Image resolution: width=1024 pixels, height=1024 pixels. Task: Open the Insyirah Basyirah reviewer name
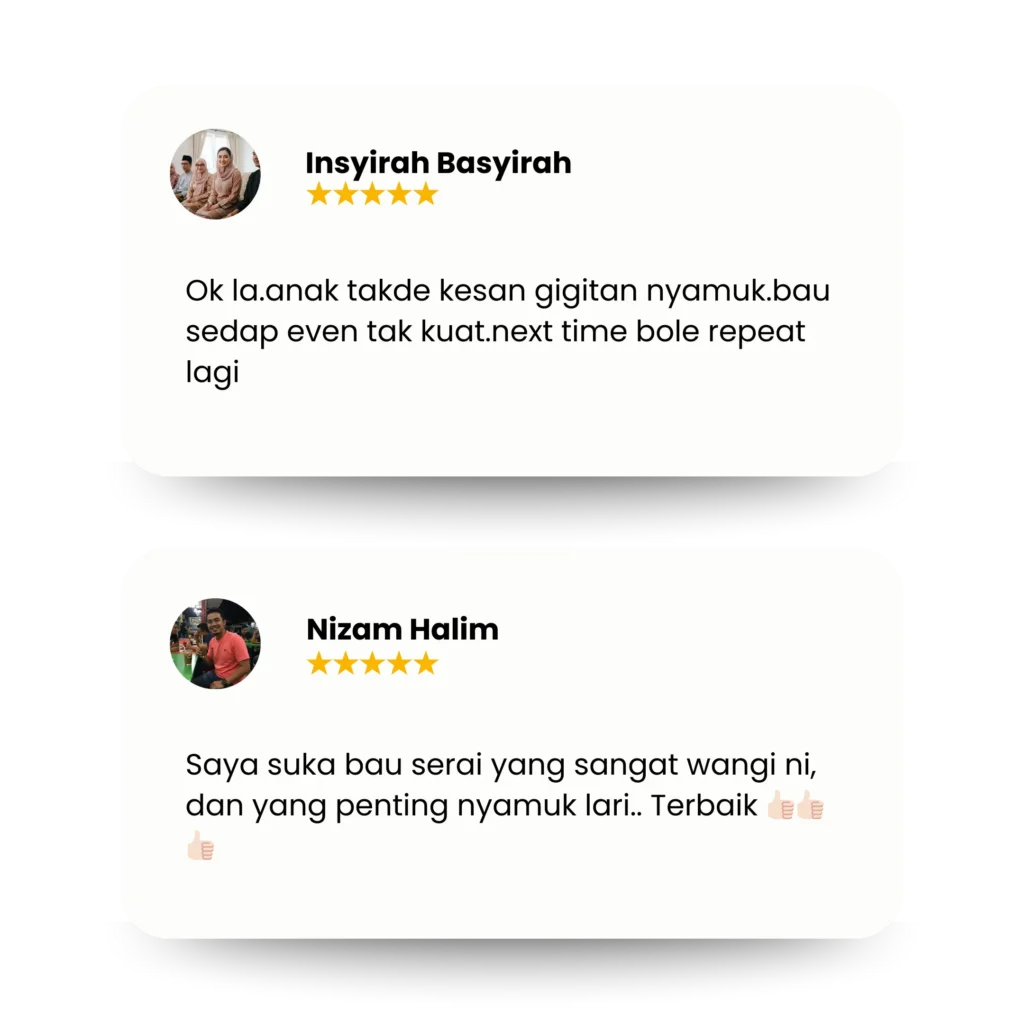pos(438,164)
